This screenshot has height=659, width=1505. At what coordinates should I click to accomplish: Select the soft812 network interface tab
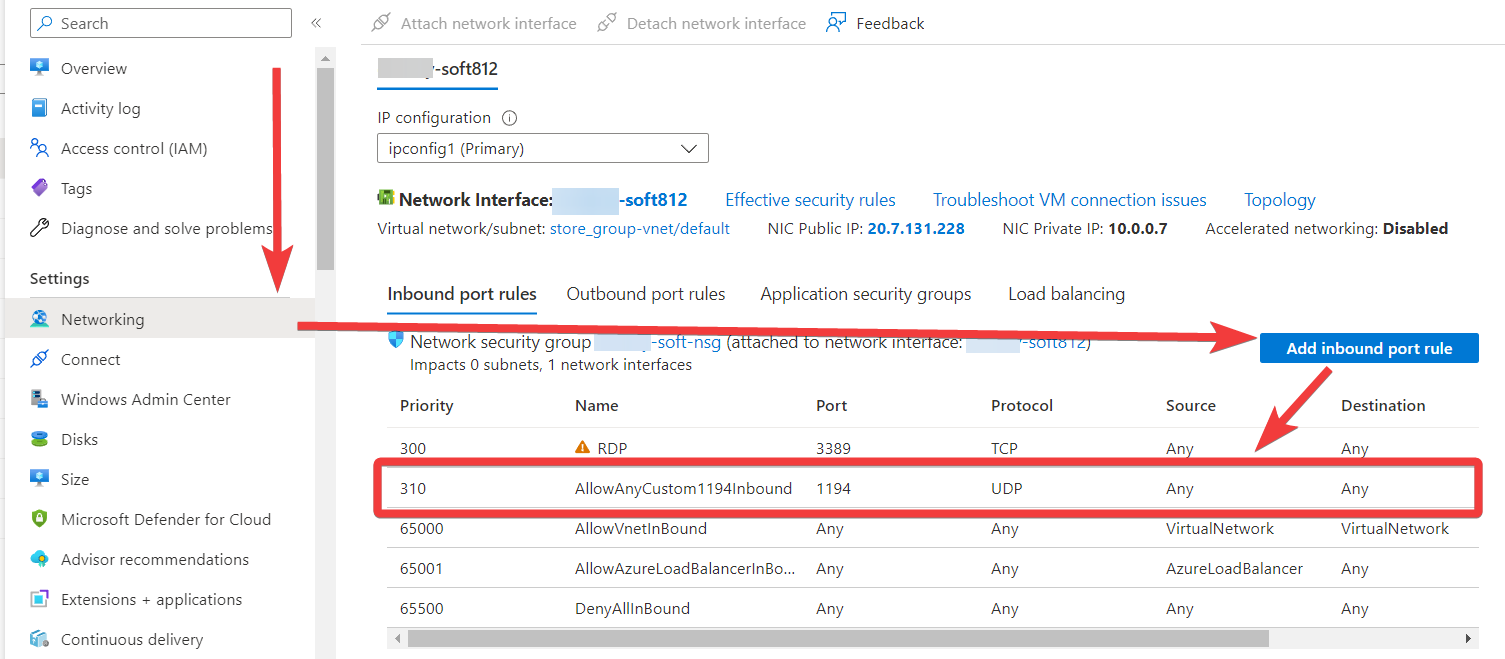pos(438,69)
